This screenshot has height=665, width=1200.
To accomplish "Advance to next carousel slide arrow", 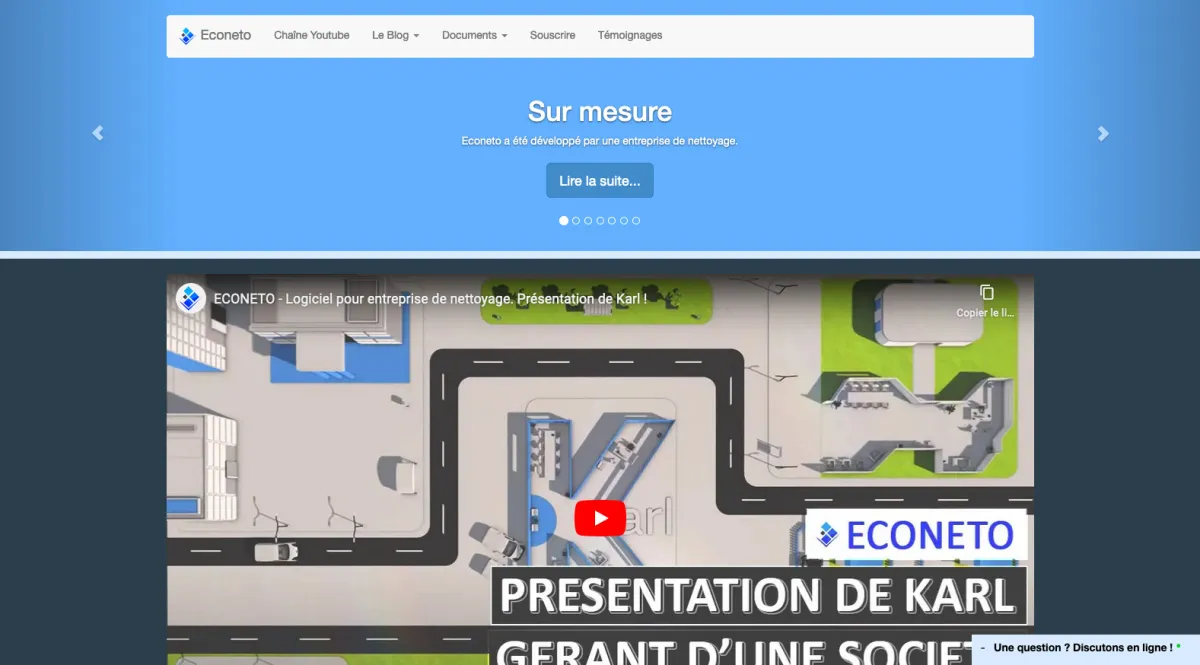I will click(x=1103, y=133).
